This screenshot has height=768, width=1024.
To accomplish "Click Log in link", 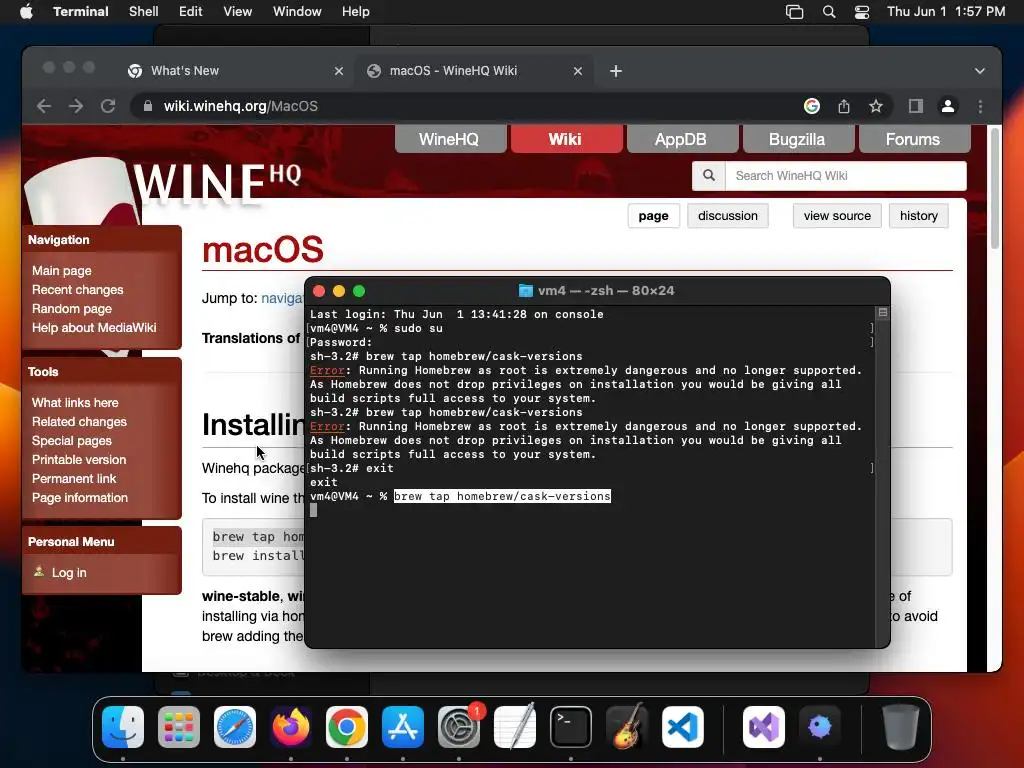I will pos(69,573).
